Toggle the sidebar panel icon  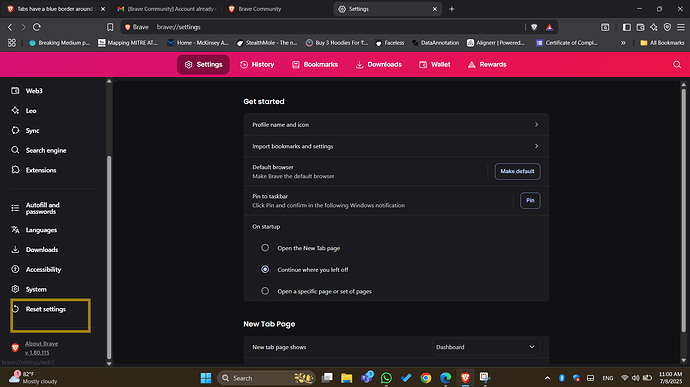coord(627,27)
